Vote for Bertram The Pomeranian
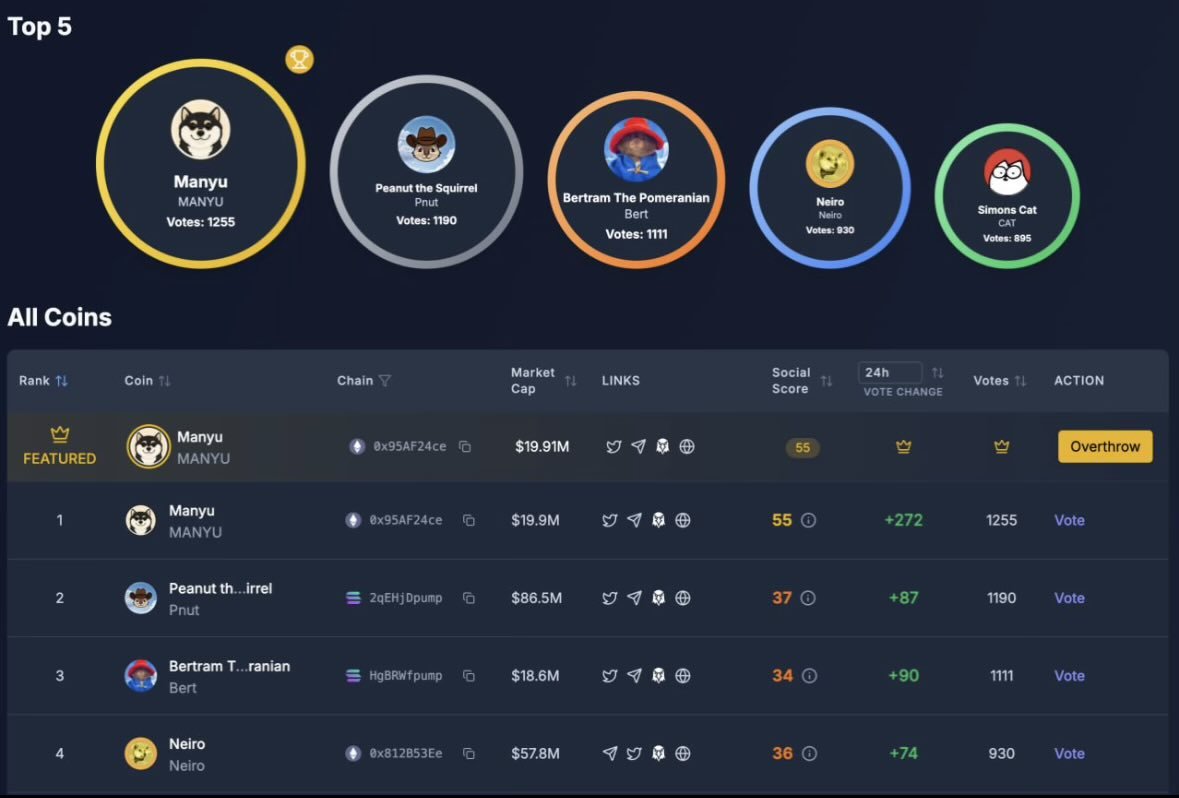Image resolution: width=1179 pixels, height=798 pixels. pos(1068,675)
